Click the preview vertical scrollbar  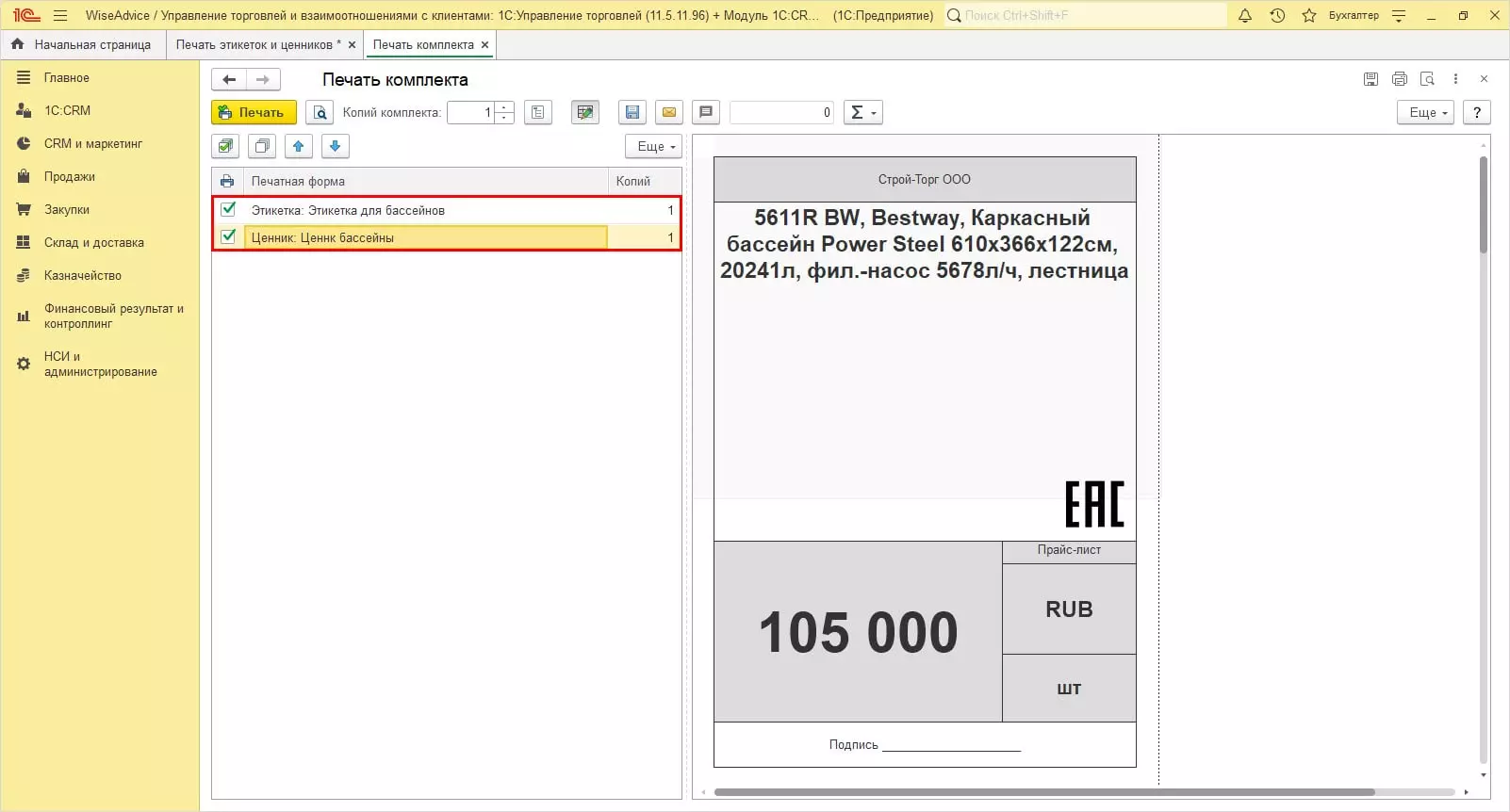point(1484,205)
